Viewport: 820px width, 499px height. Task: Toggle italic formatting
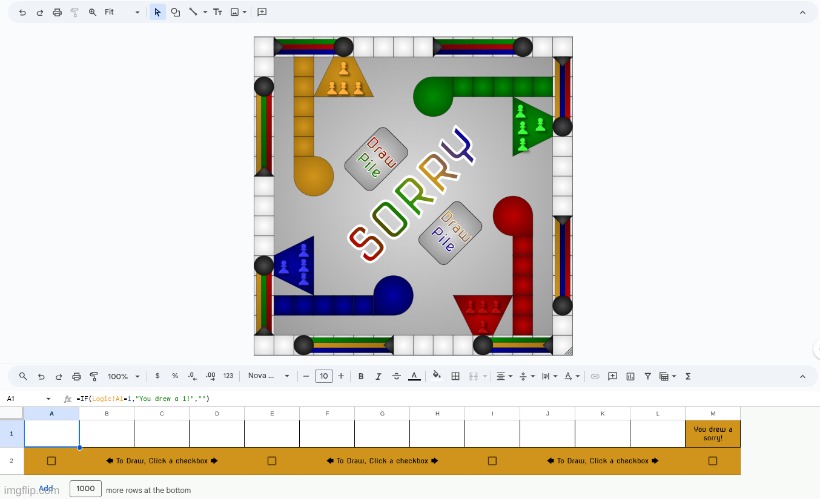pyautogui.click(x=378, y=376)
